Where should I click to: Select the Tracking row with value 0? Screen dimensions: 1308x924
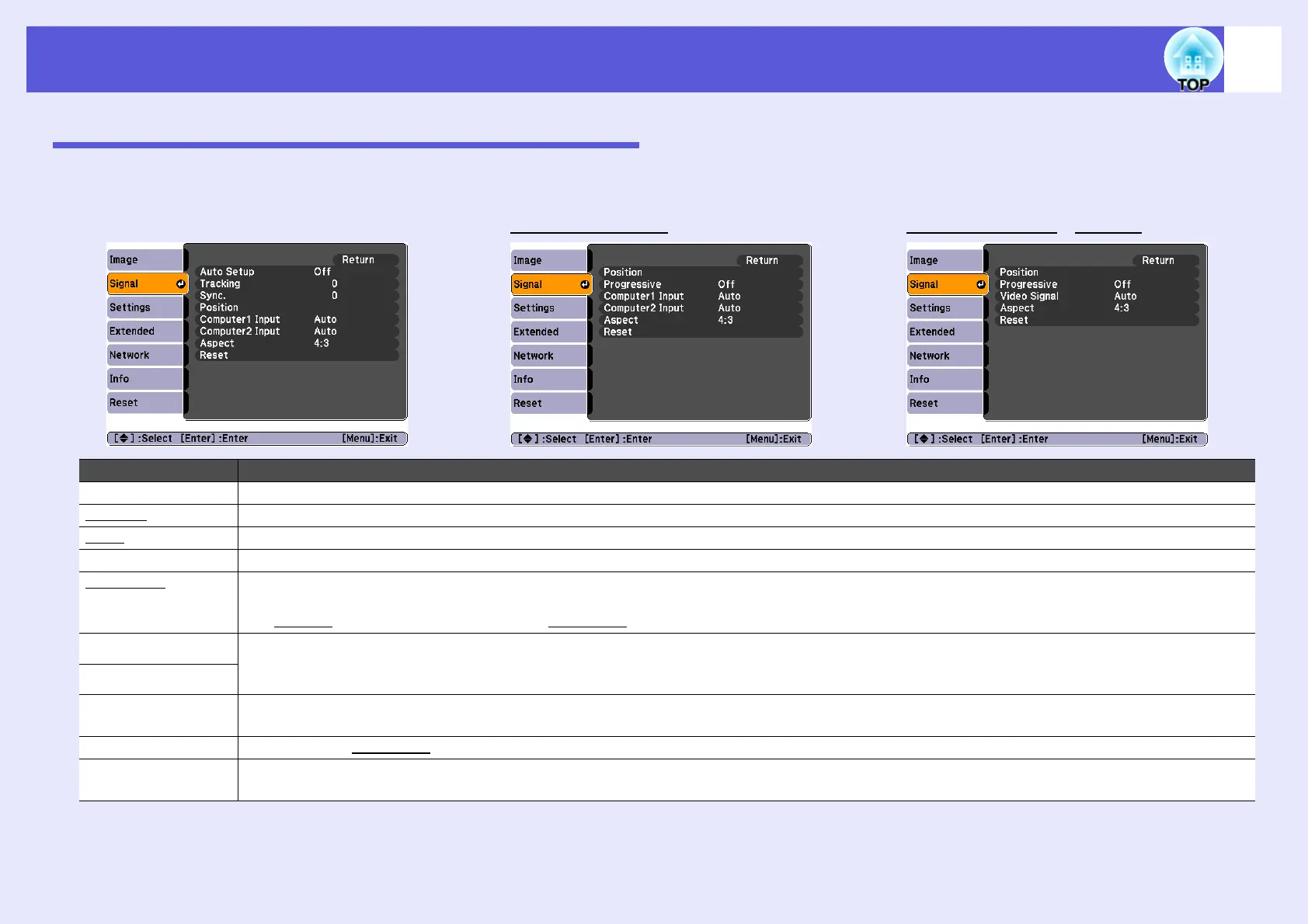pyautogui.click(x=297, y=283)
